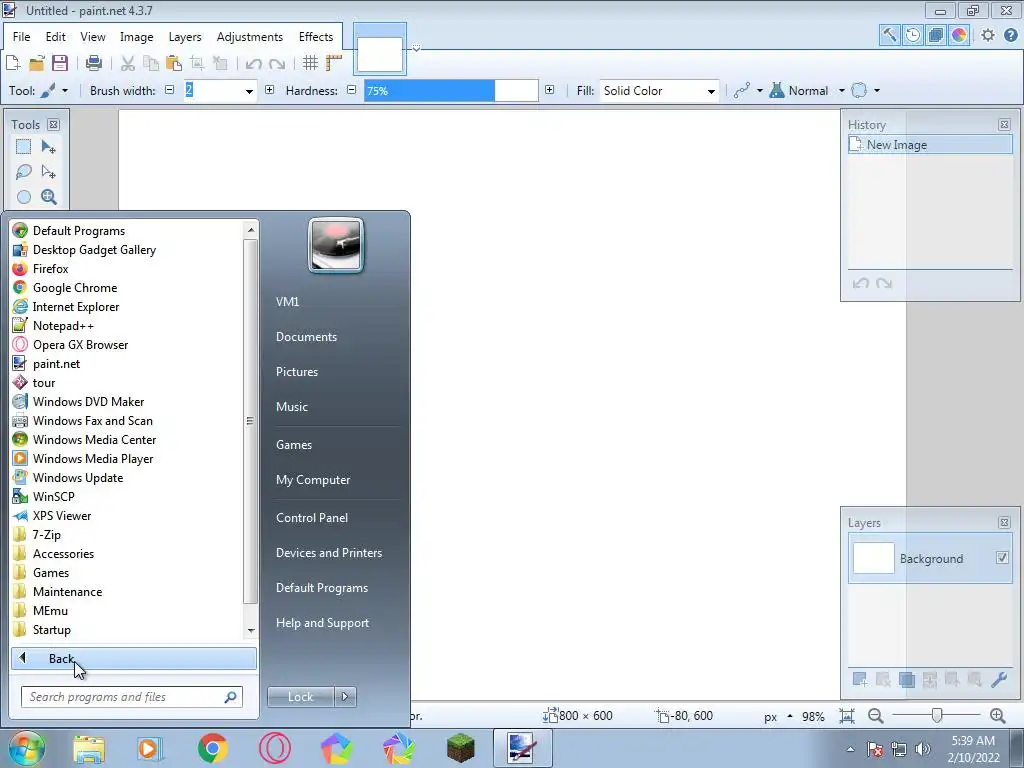Click the fit-to-window icon in status bar
Image resolution: width=1024 pixels, height=768 pixels.
coord(847,716)
